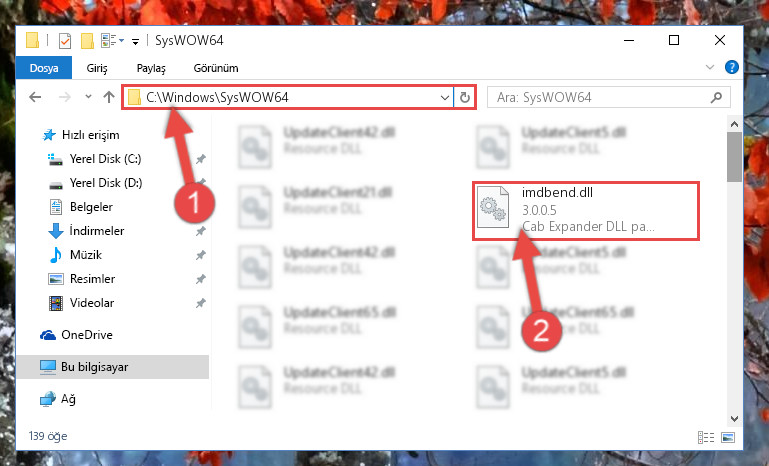The width and height of the screenshot is (769, 466).
Task: Open recent locations dropdown arrow
Action: (88, 97)
